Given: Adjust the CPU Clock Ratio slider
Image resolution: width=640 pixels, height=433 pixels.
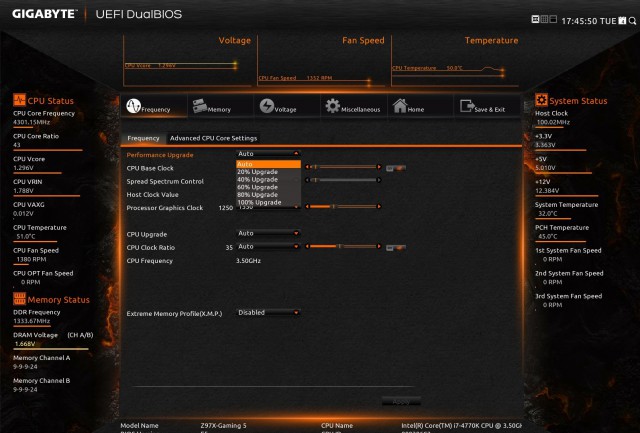Looking at the screenshot, I should (x=344, y=246).
